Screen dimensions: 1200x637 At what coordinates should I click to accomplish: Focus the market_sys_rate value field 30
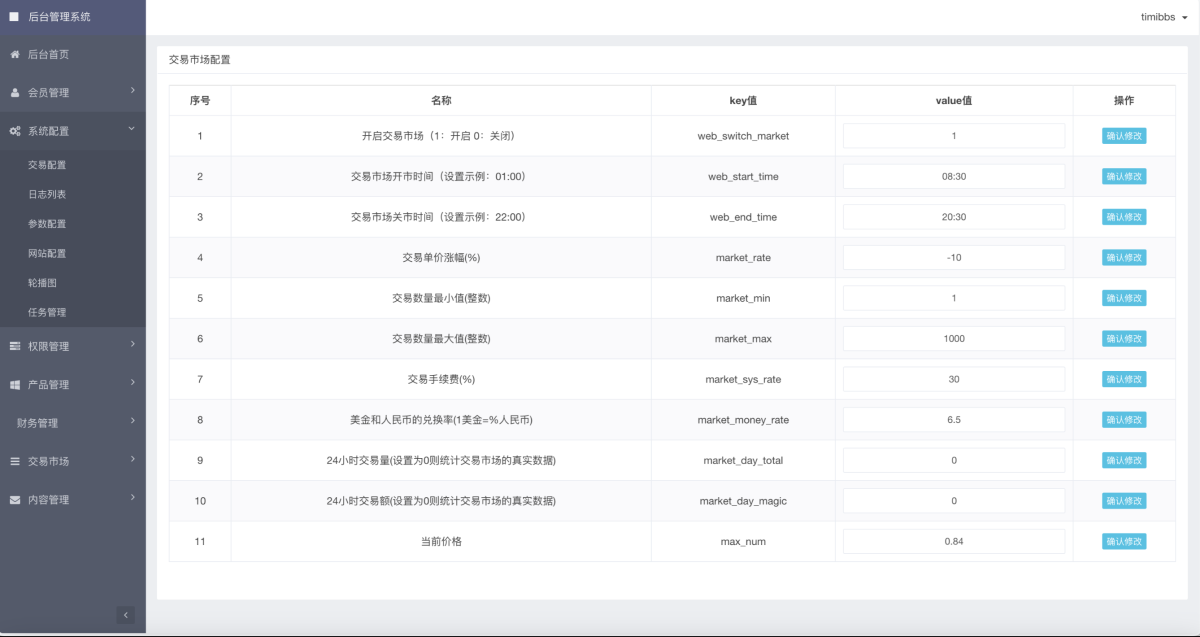[x=954, y=379]
